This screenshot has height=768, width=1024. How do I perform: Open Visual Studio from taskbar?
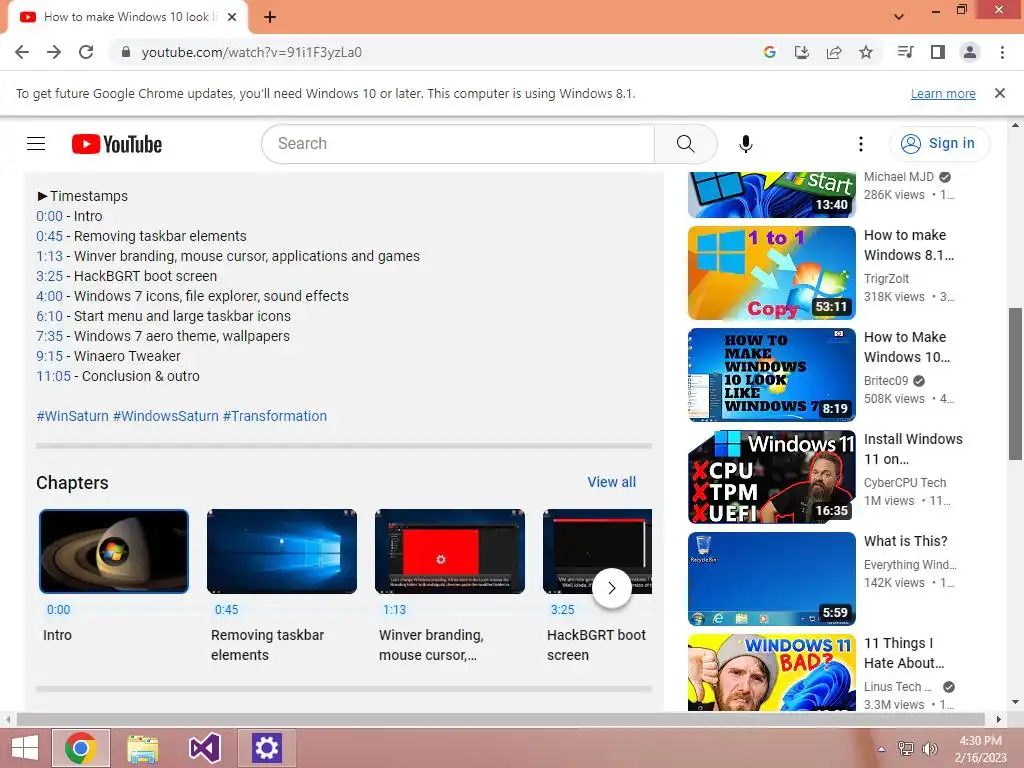(204, 748)
